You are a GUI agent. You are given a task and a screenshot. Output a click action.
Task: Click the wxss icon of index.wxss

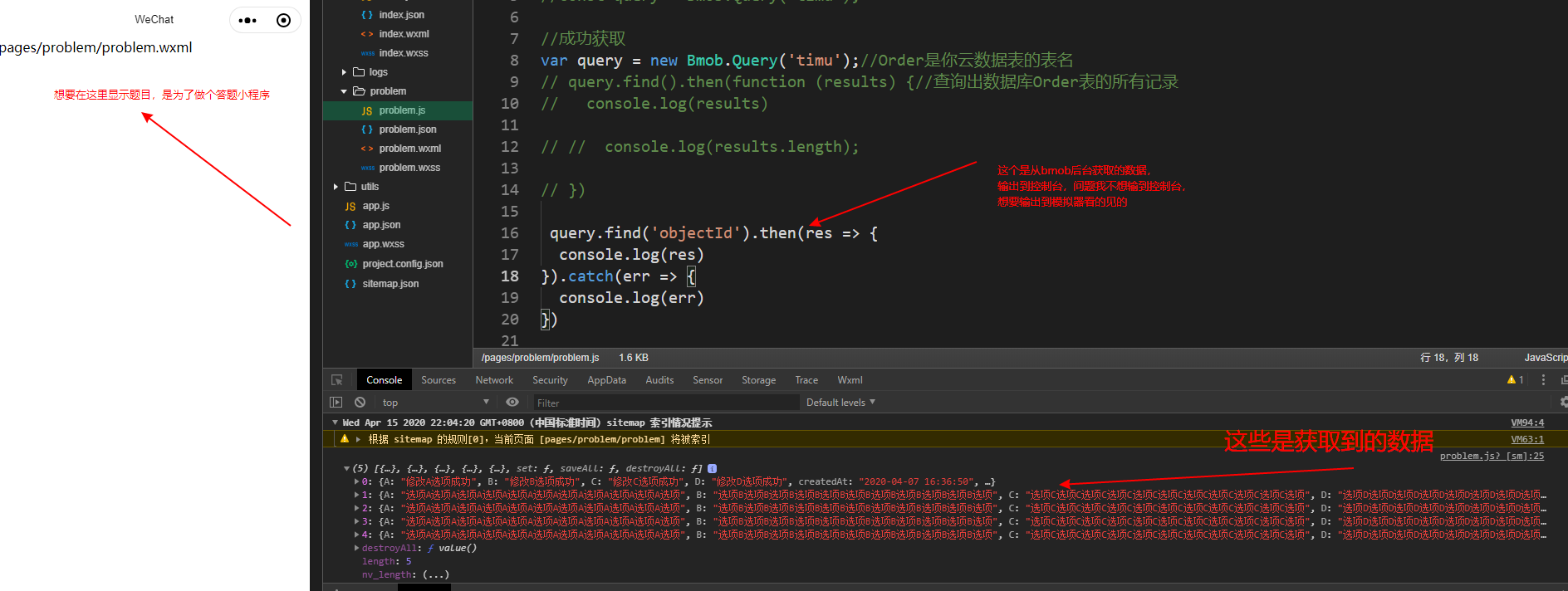pos(367,53)
